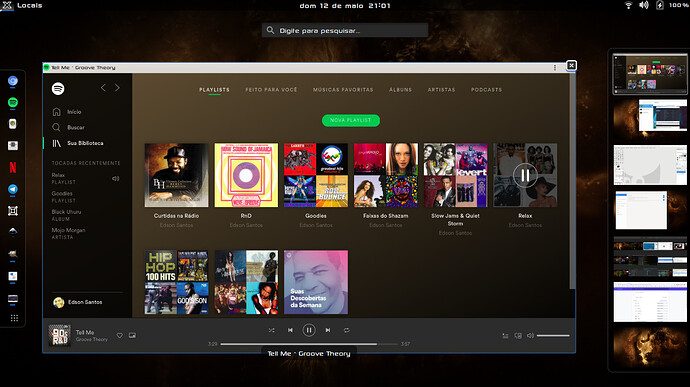This screenshot has width=690, height=387.
Task: Navigate forward with the right chevron
Action: [x=117, y=88]
